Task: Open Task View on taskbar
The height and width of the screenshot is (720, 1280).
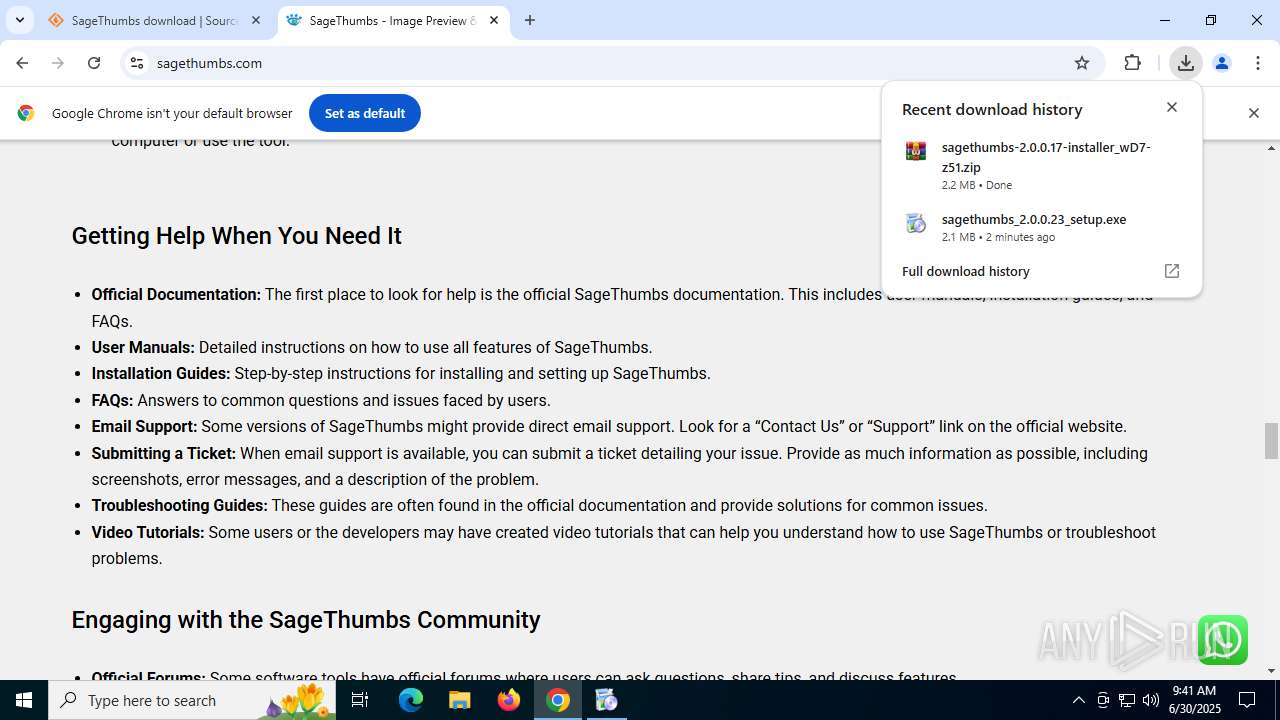Action: tap(361, 700)
